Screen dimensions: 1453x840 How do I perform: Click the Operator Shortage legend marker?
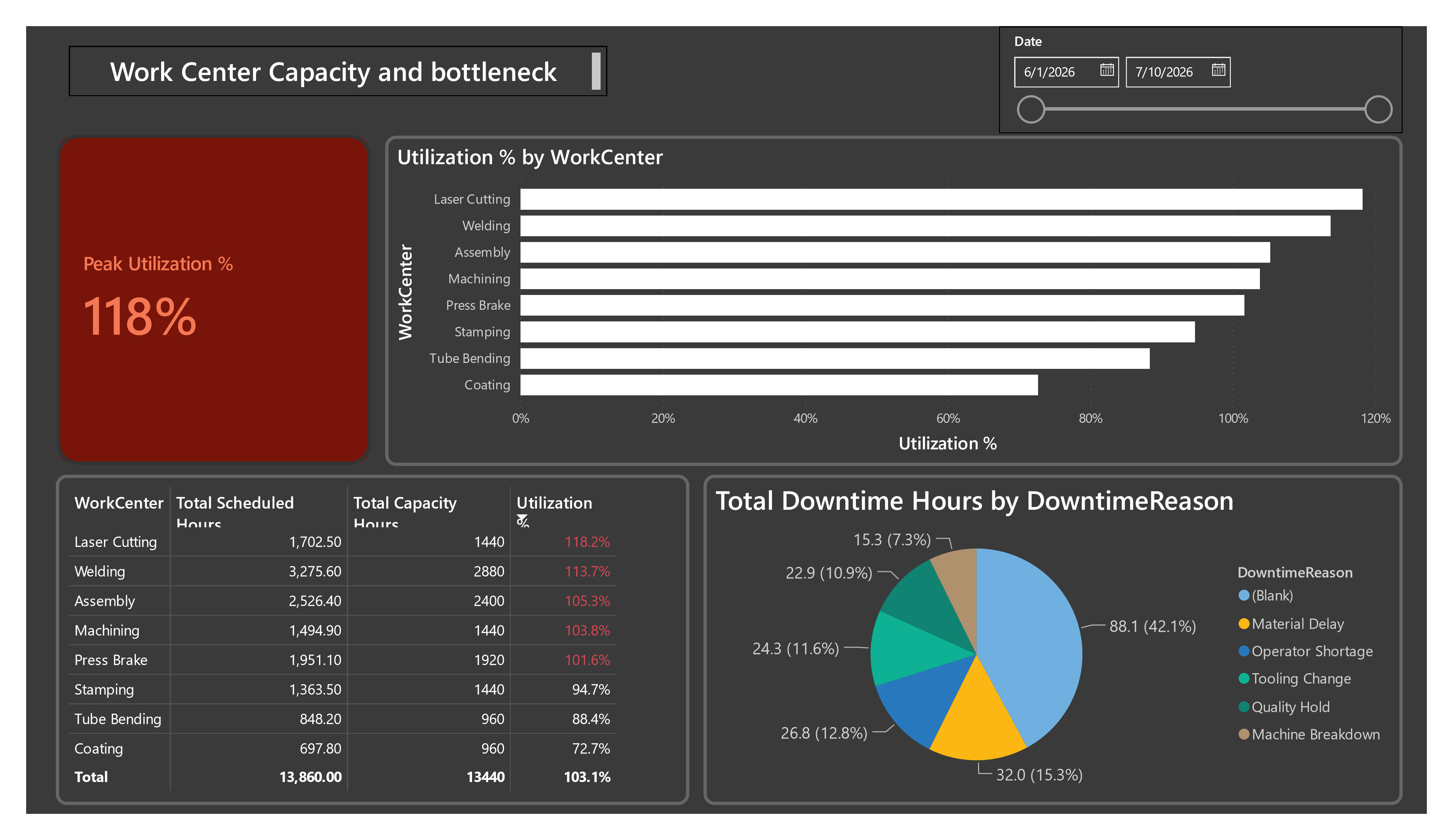(1244, 651)
